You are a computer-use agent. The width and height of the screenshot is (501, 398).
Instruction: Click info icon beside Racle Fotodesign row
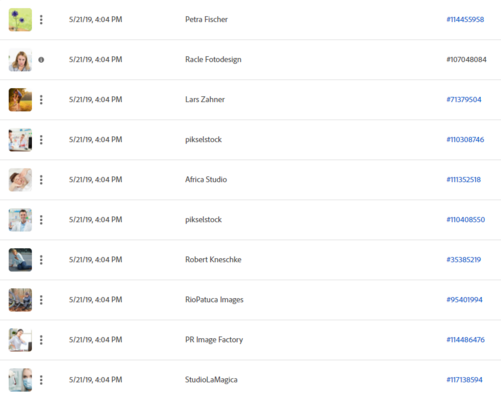click(x=41, y=60)
